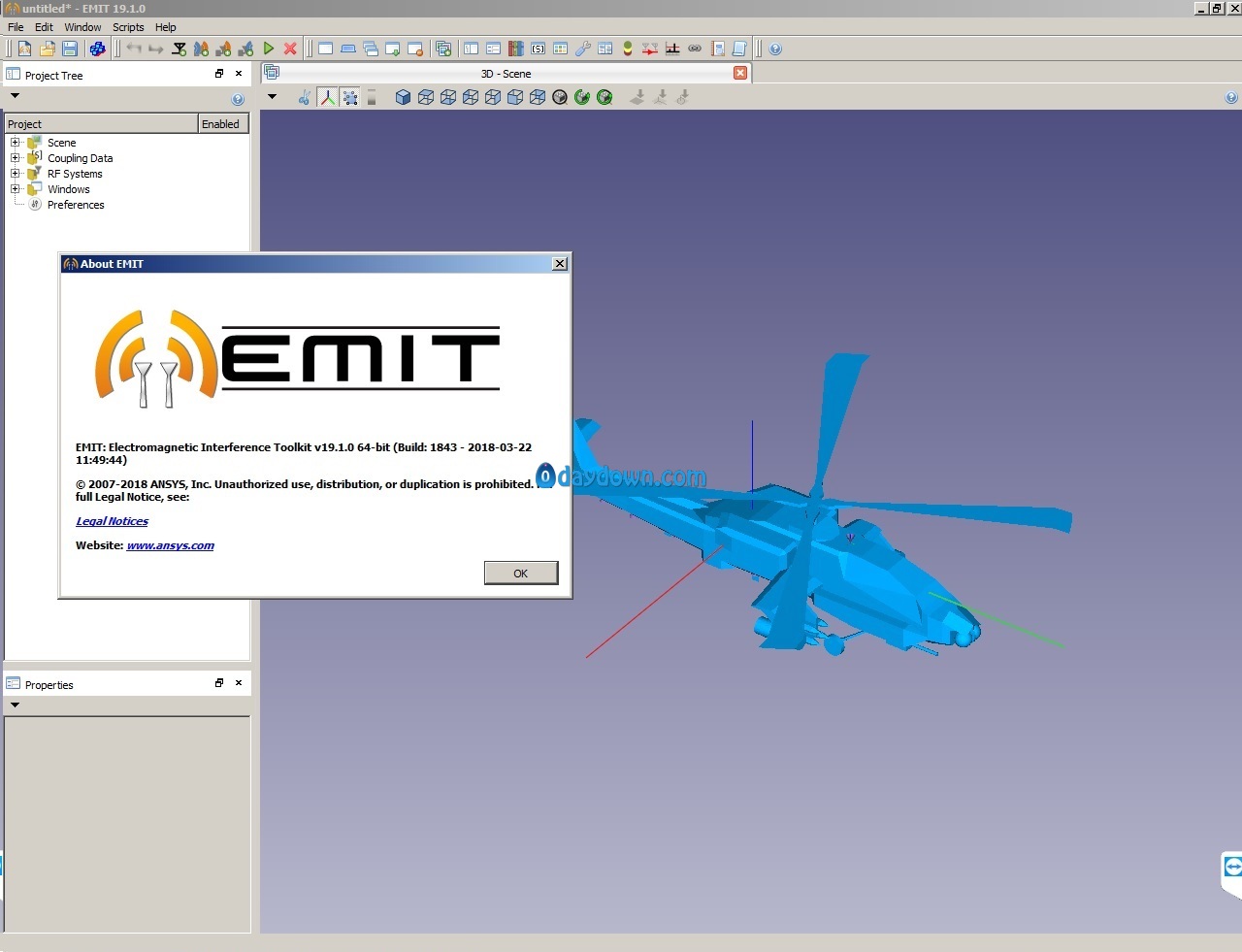Screen dimensions: 1242x952
Task: Select the solid shaded cube view icon
Action: click(403, 97)
